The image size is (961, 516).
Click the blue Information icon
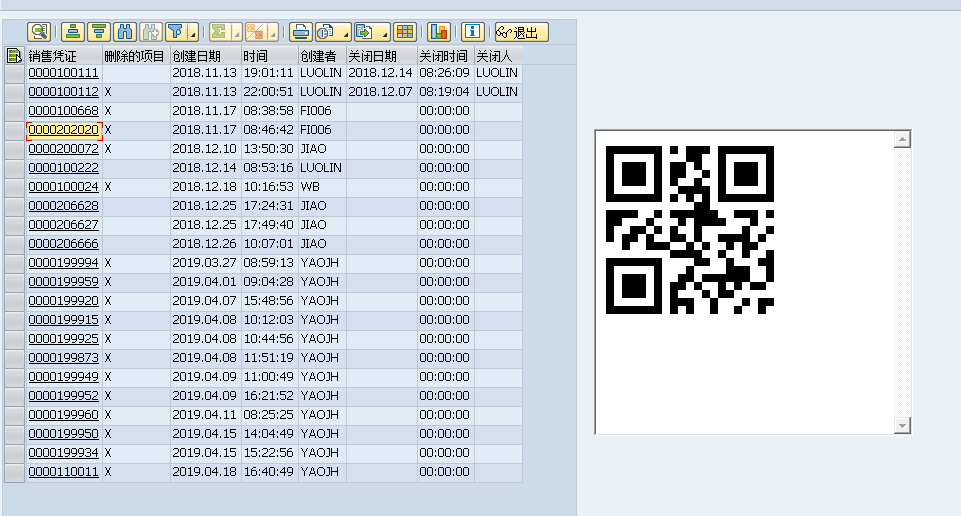[x=473, y=32]
